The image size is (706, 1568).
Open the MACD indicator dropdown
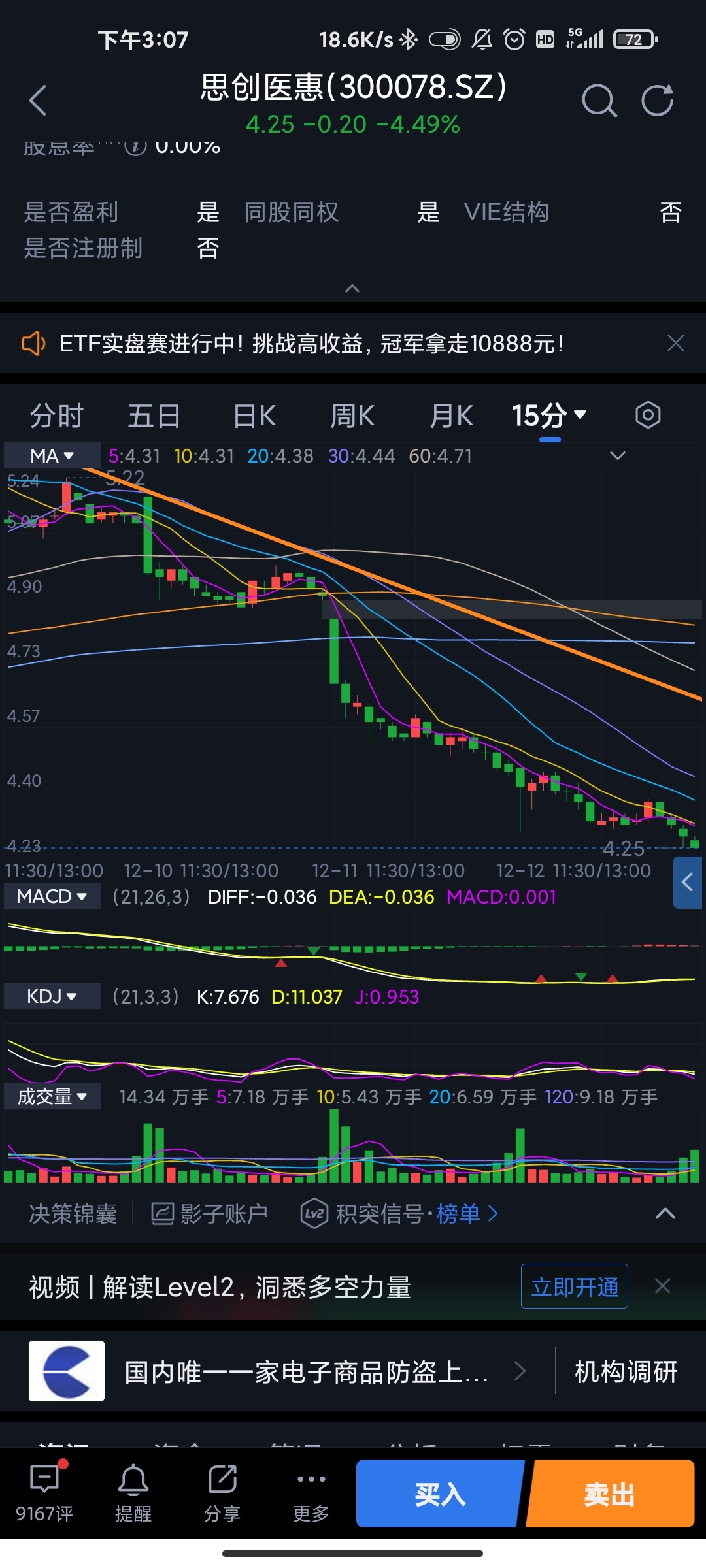52,896
